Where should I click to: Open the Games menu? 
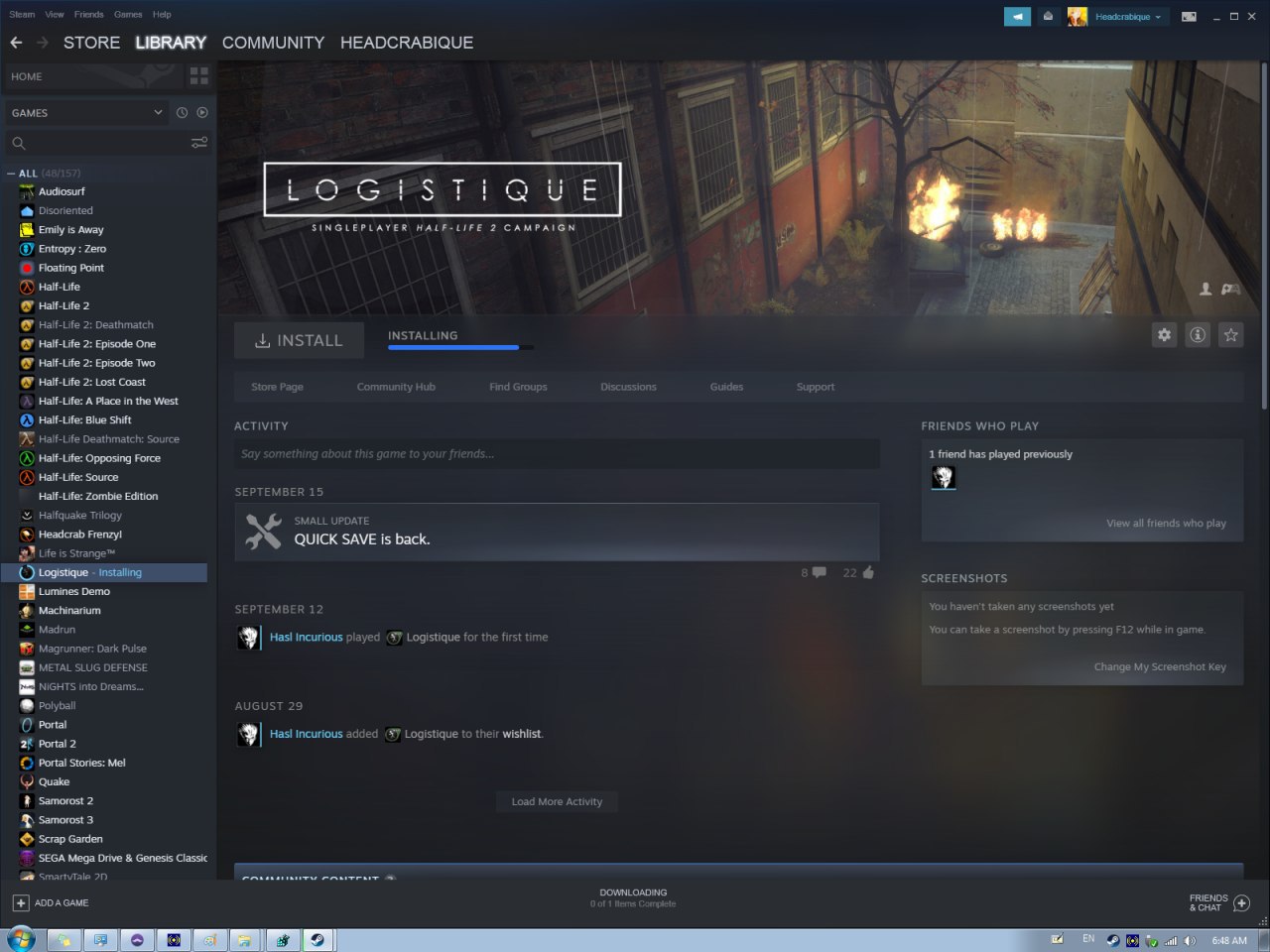click(x=128, y=15)
